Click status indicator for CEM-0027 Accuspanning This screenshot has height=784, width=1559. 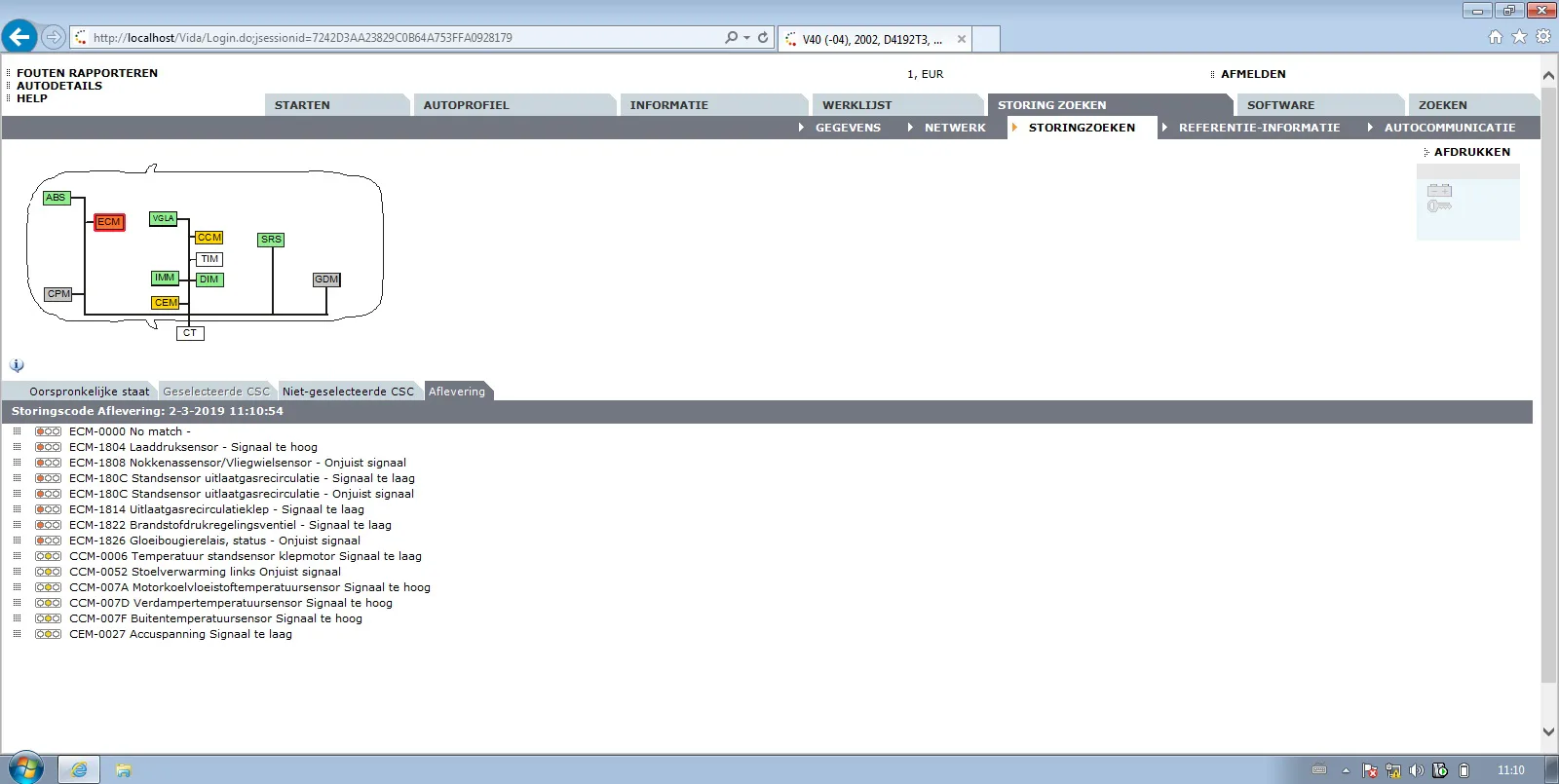(x=48, y=634)
